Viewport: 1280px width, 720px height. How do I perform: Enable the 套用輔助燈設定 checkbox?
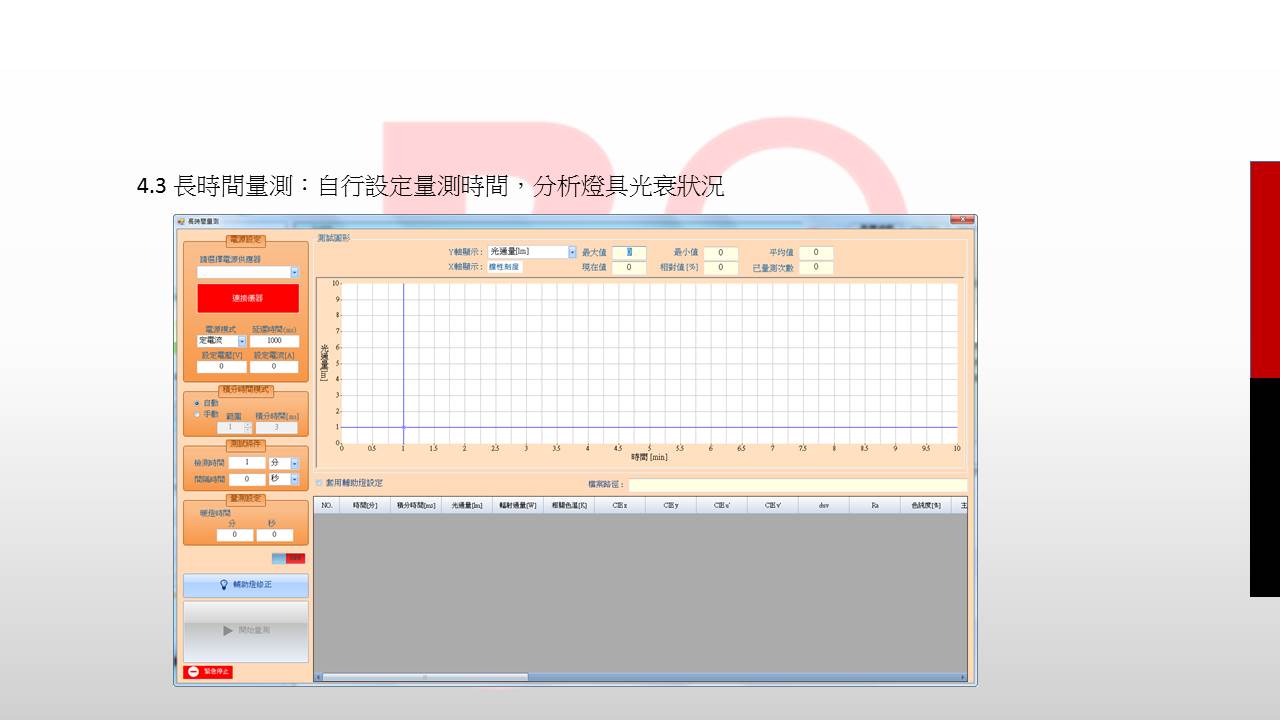coord(320,483)
